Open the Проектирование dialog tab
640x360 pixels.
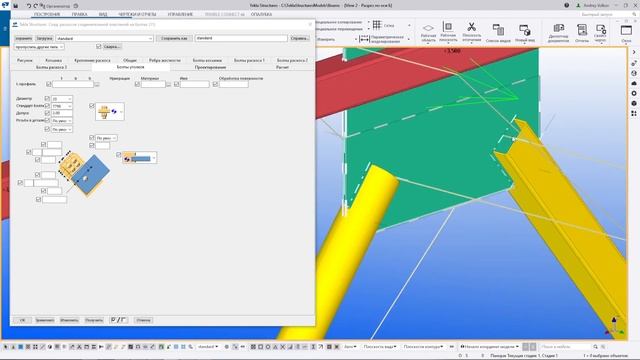pyautogui.click(x=210, y=67)
